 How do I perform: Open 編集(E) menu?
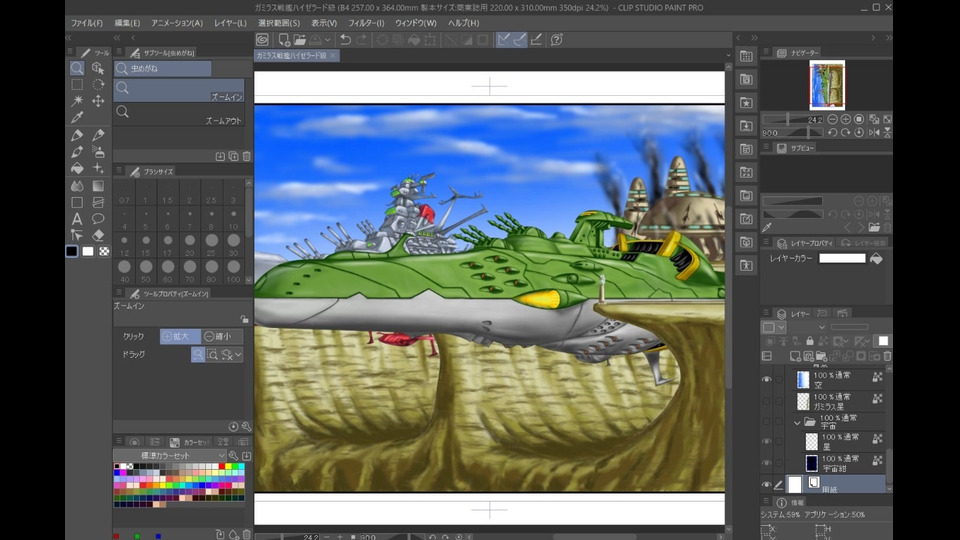point(127,23)
